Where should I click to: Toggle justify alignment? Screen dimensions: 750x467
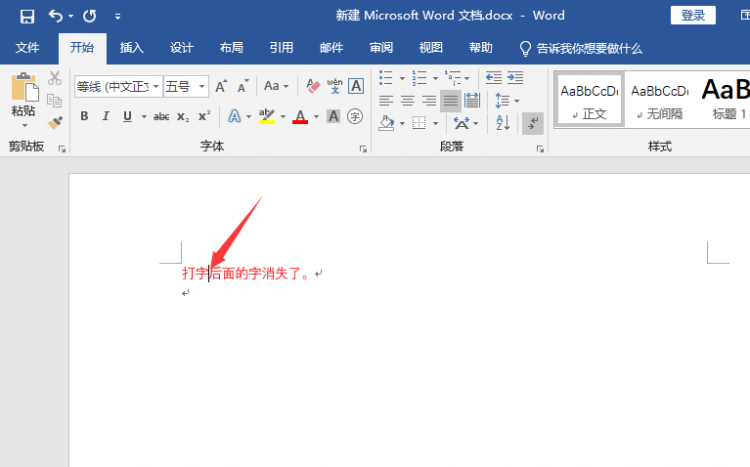point(451,100)
